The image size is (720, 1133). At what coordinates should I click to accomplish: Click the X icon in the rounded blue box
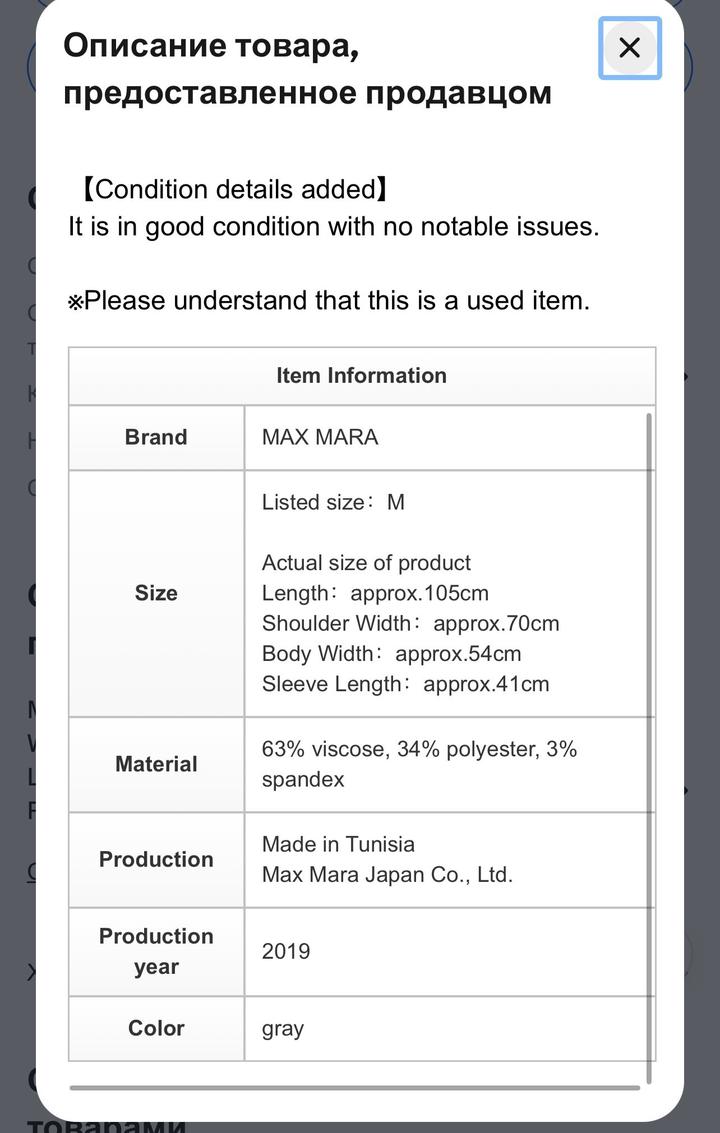pos(629,47)
